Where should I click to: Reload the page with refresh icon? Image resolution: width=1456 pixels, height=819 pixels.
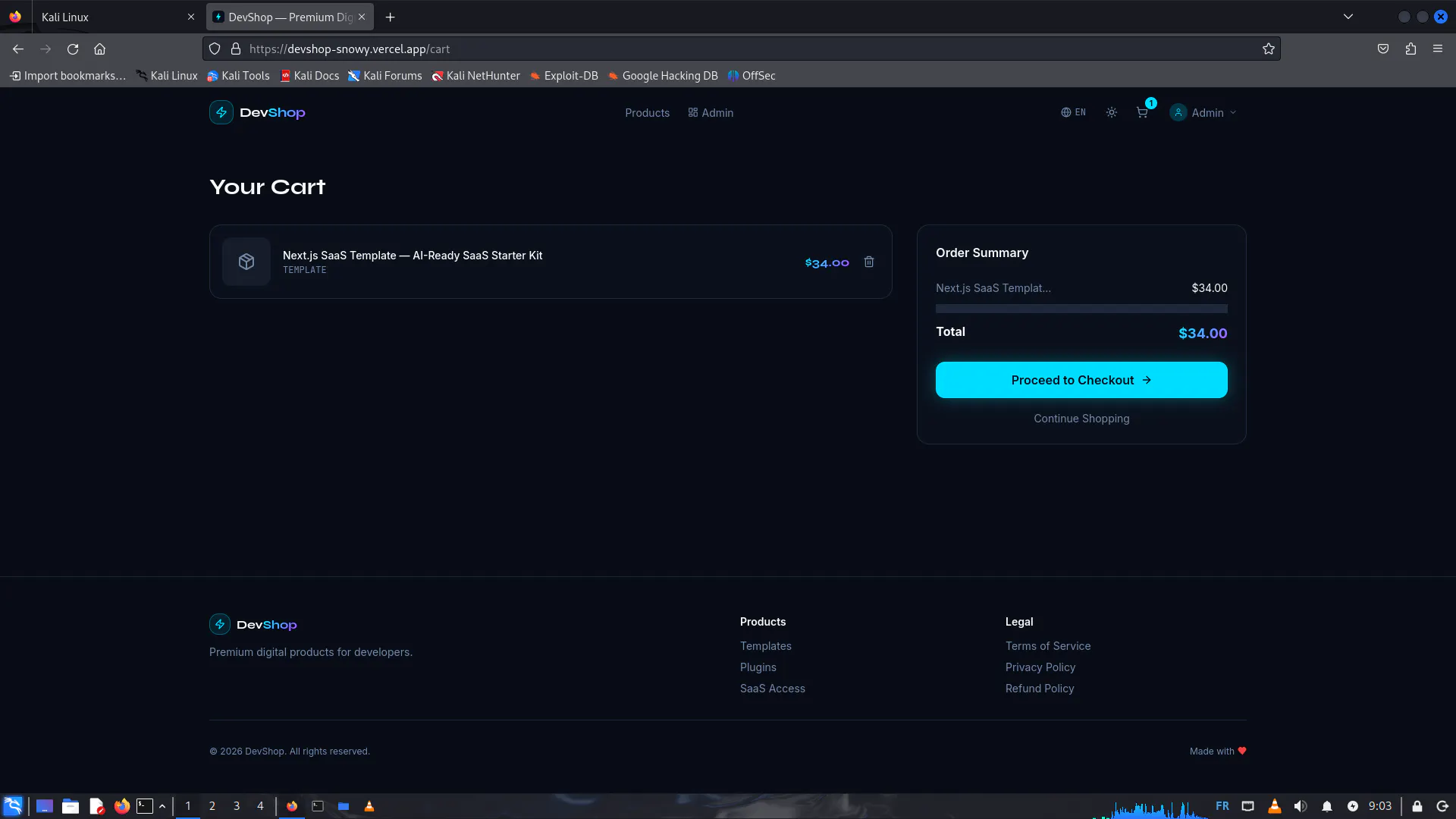tap(73, 49)
